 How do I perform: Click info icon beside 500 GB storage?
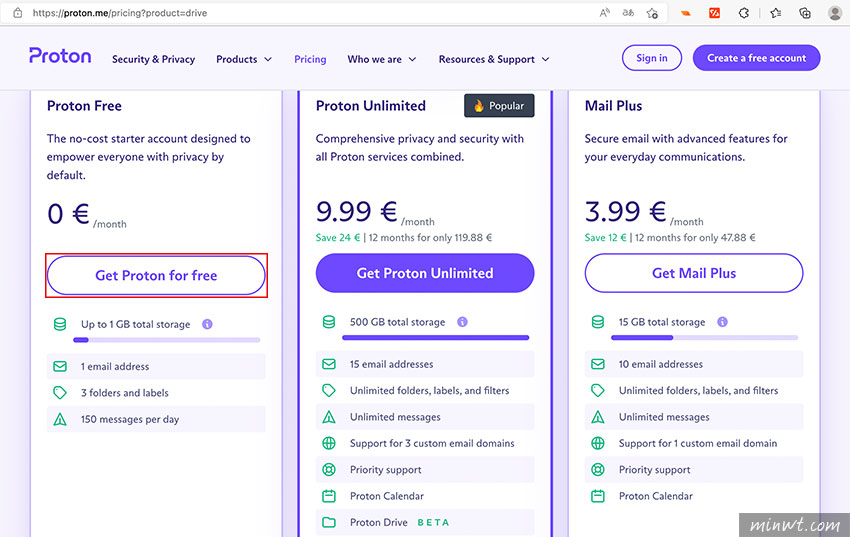point(462,322)
